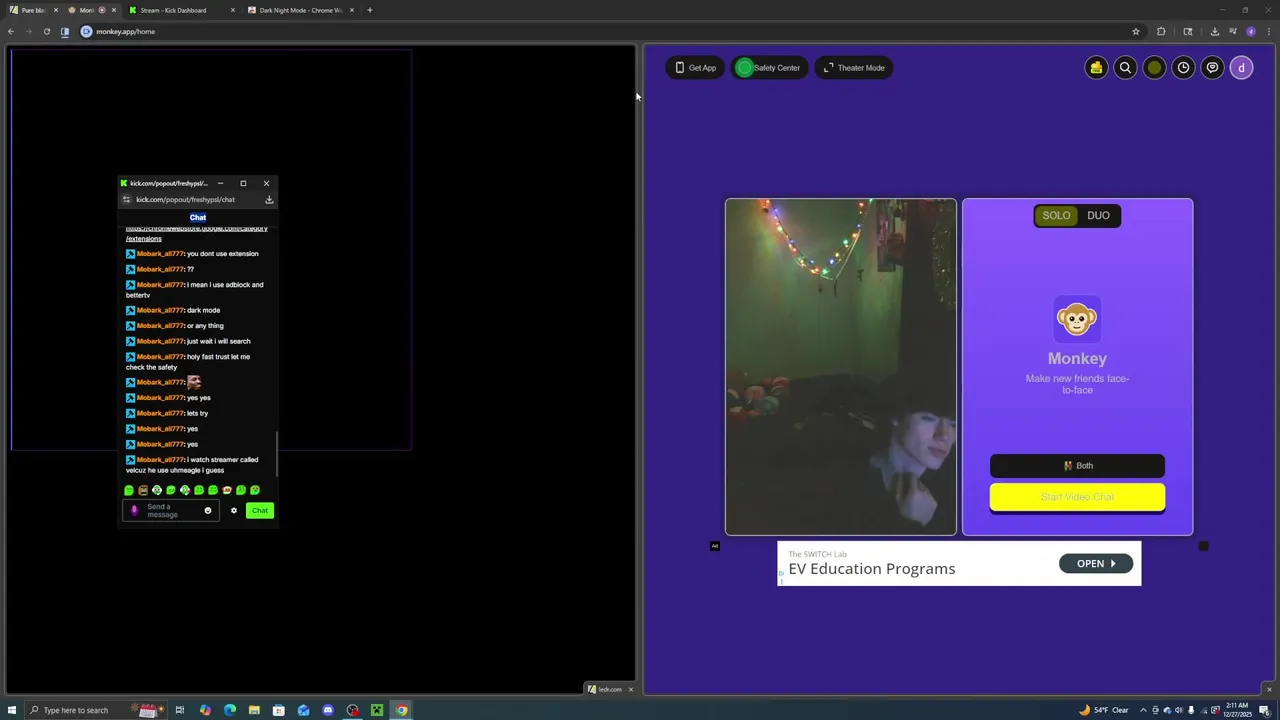Switch to Stream - Kick Dashboard tab
1280x720 pixels.
click(x=180, y=10)
